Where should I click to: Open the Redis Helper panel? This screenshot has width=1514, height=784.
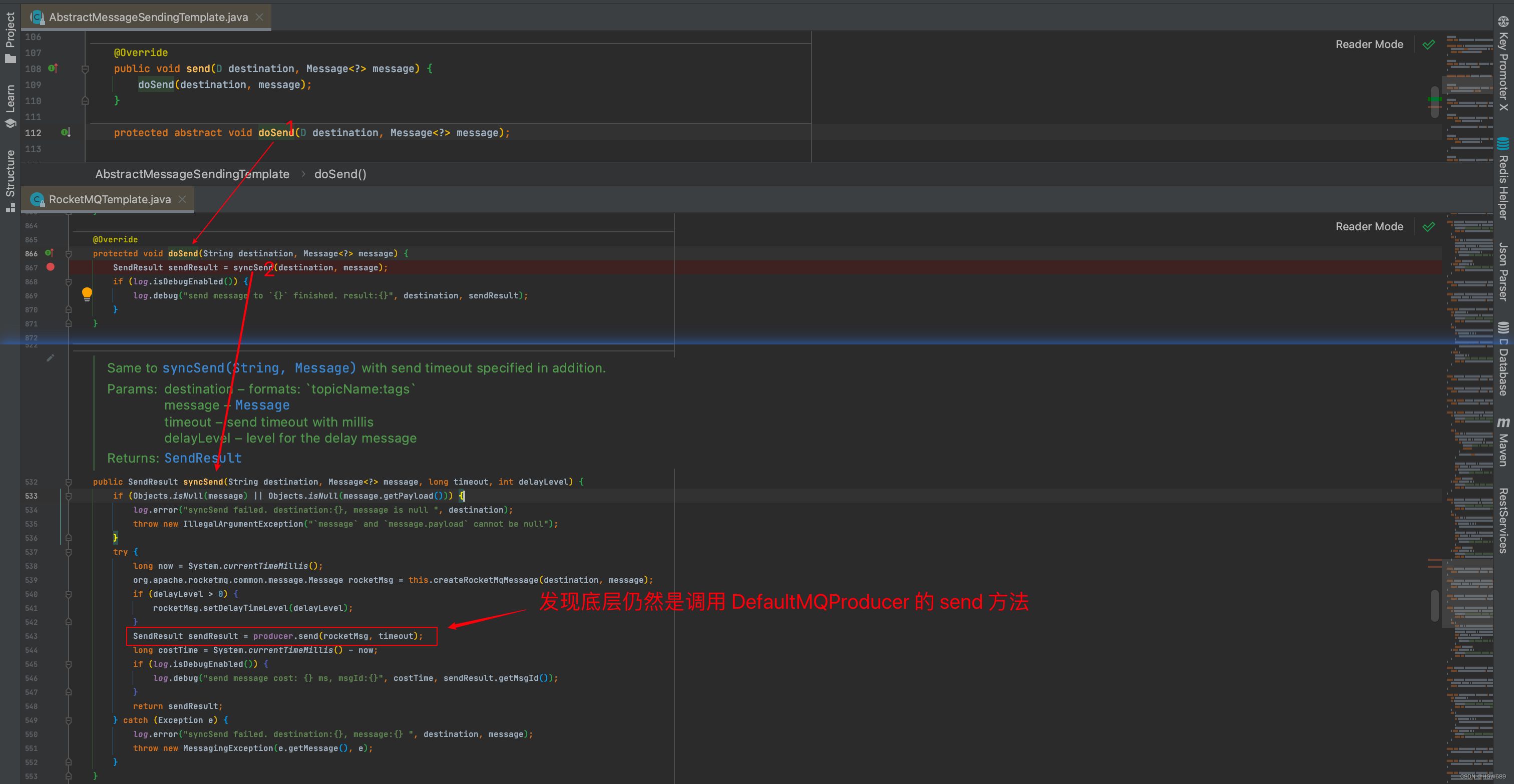(1503, 178)
